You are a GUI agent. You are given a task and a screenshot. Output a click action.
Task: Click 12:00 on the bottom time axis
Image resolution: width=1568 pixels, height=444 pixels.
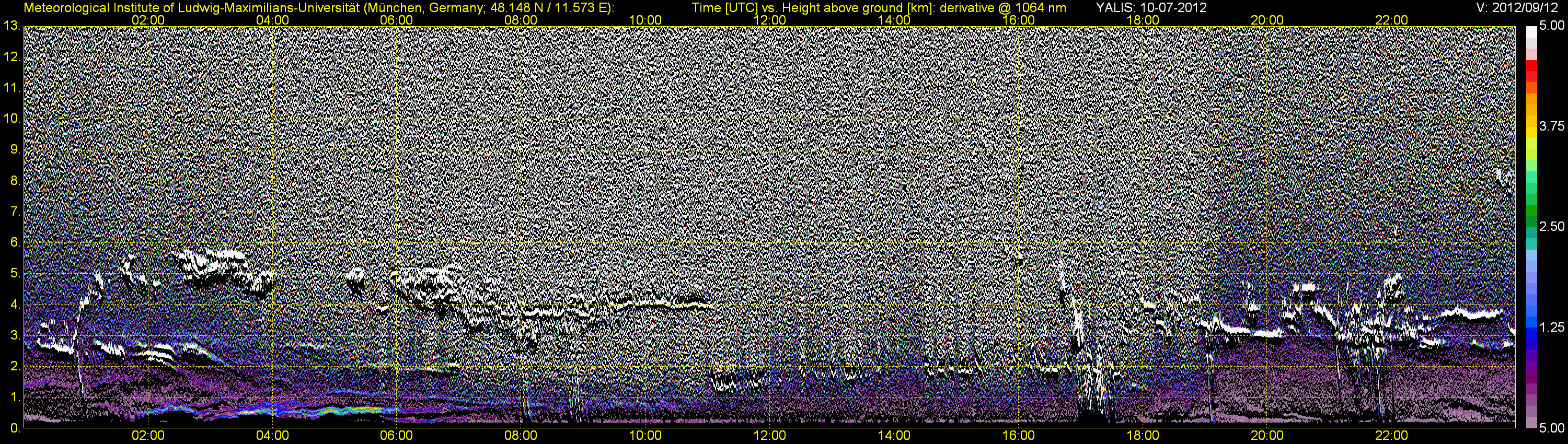click(x=769, y=436)
